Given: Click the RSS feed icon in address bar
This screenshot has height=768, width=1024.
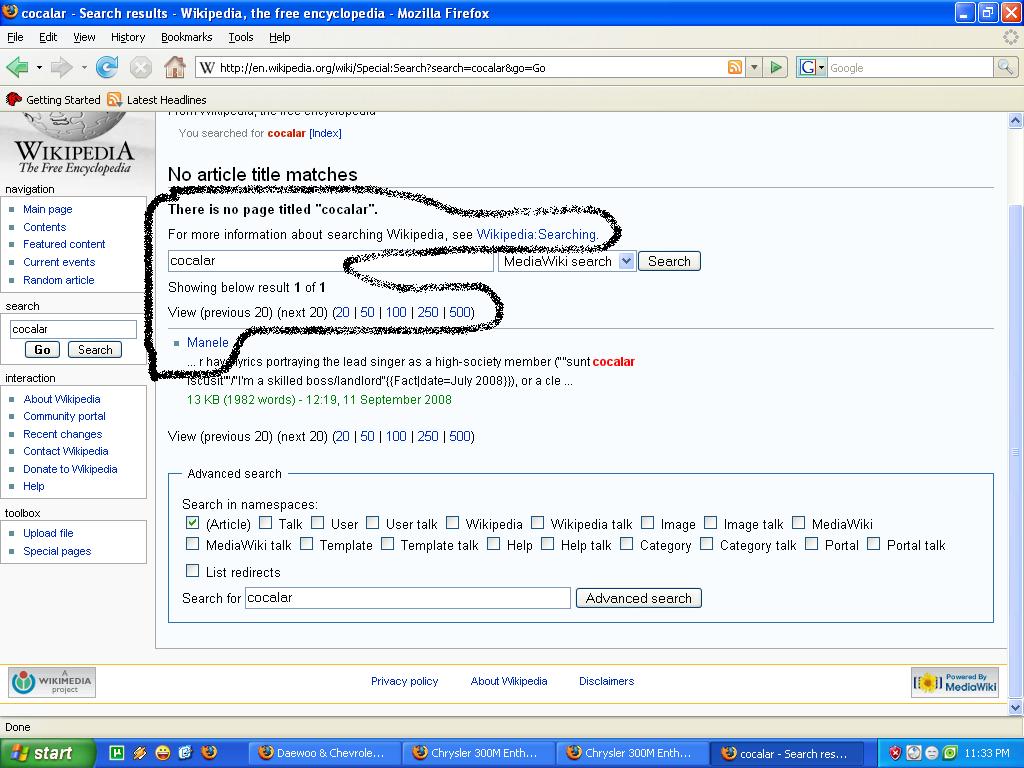Looking at the screenshot, I should tap(735, 67).
